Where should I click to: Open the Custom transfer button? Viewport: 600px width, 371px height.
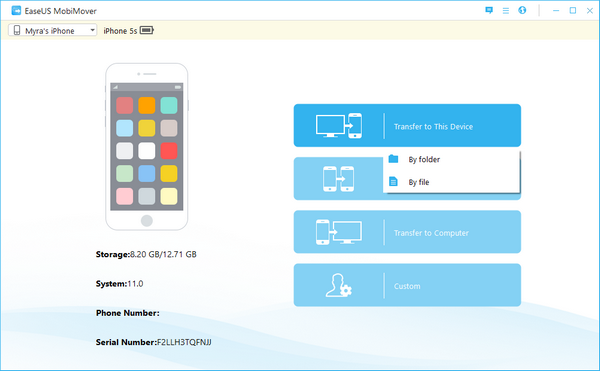coord(407,285)
